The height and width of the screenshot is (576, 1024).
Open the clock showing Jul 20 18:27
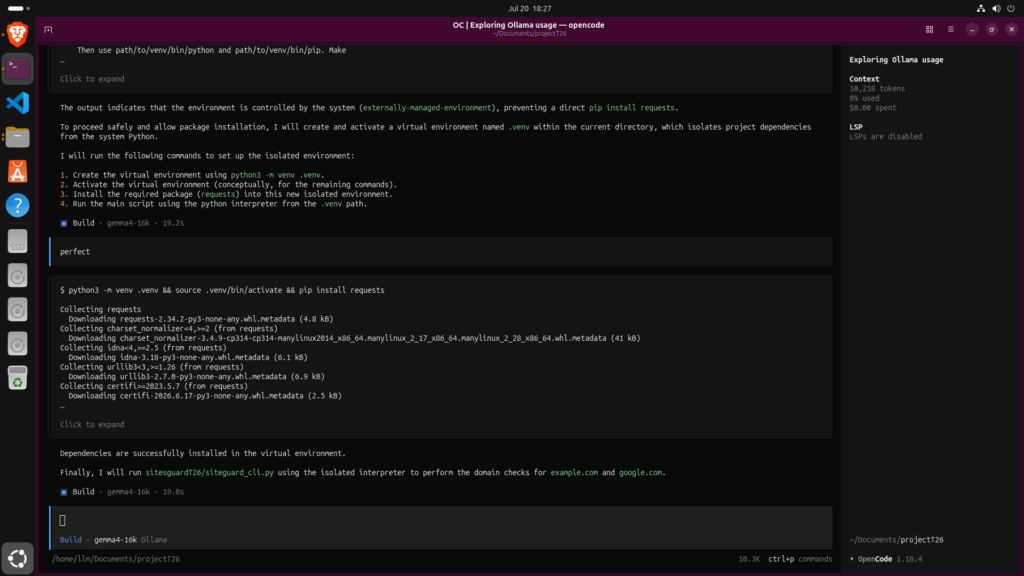[x=530, y=8]
